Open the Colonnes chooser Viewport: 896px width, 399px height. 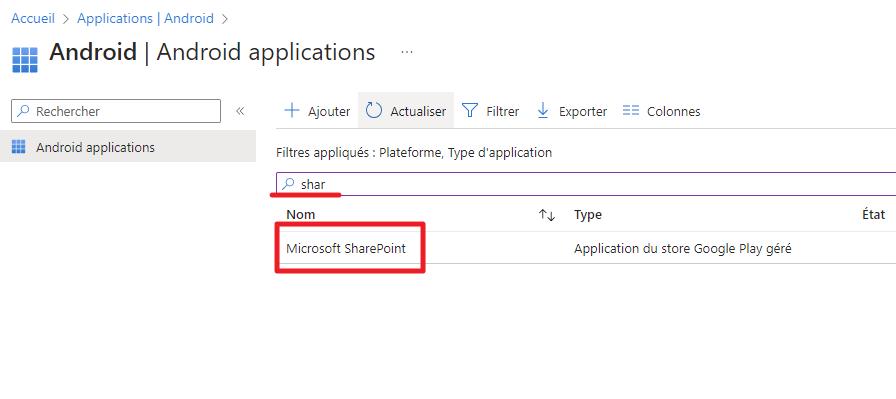tap(661, 111)
